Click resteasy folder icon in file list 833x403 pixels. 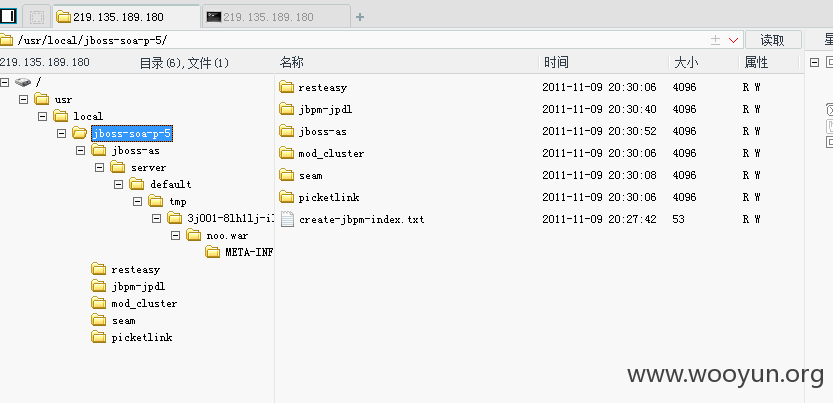287,87
